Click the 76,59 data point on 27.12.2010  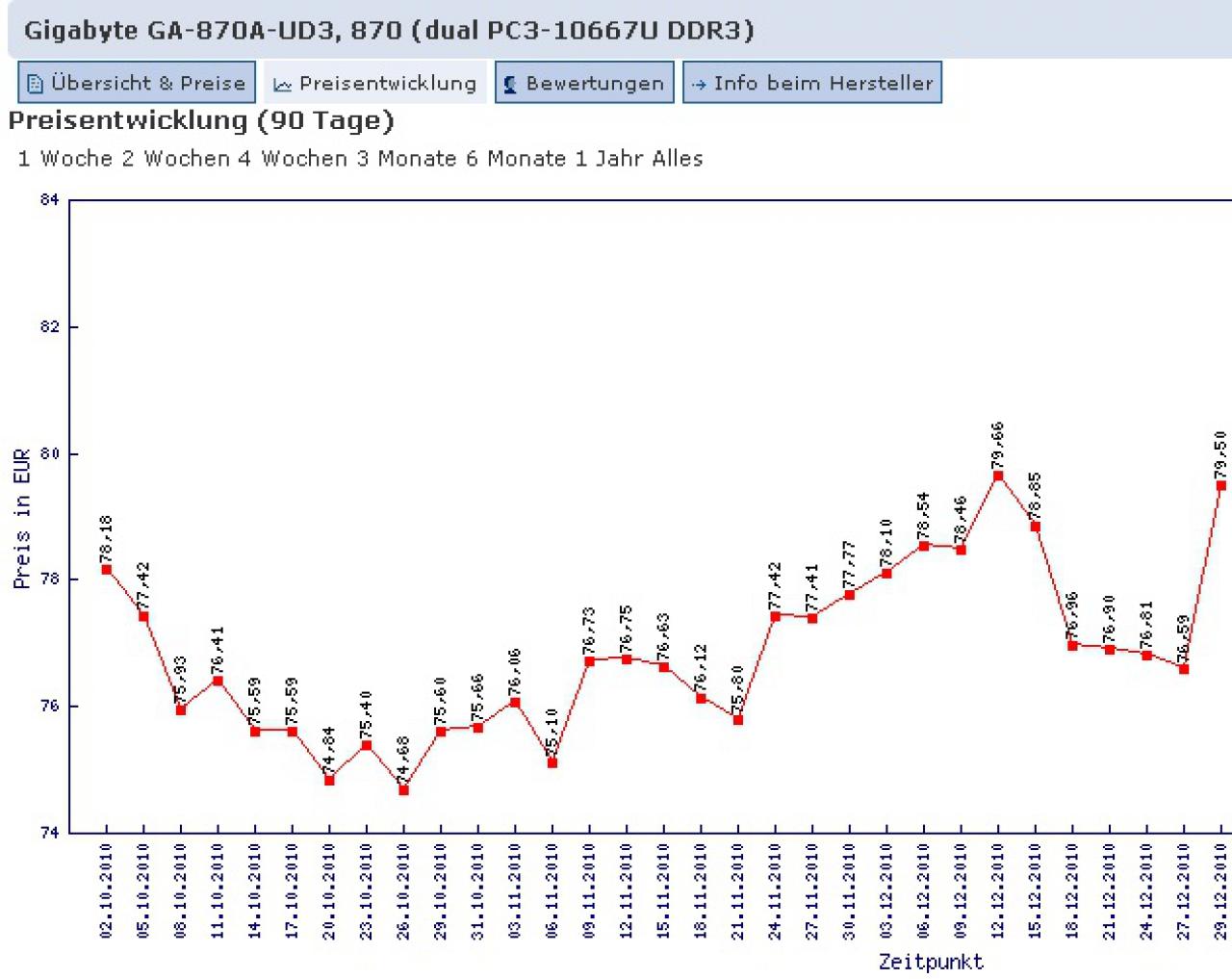pos(1184,669)
